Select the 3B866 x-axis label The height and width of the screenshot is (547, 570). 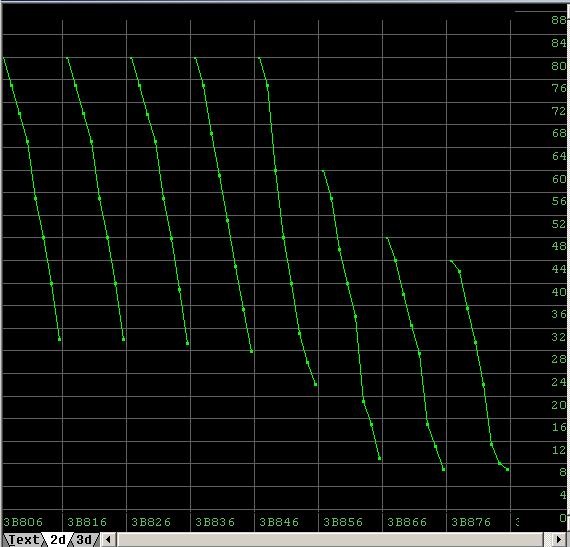click(x=407, y=522)
